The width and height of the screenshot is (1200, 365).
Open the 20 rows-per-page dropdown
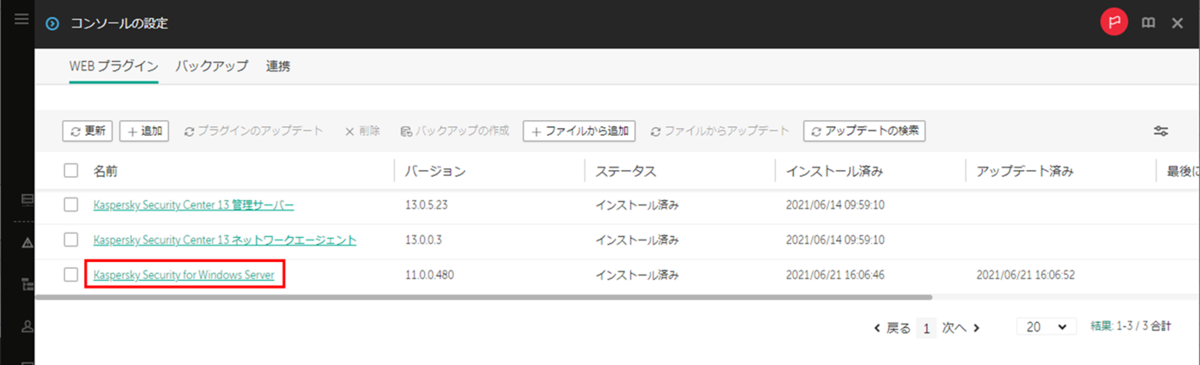click(1046, 327)
